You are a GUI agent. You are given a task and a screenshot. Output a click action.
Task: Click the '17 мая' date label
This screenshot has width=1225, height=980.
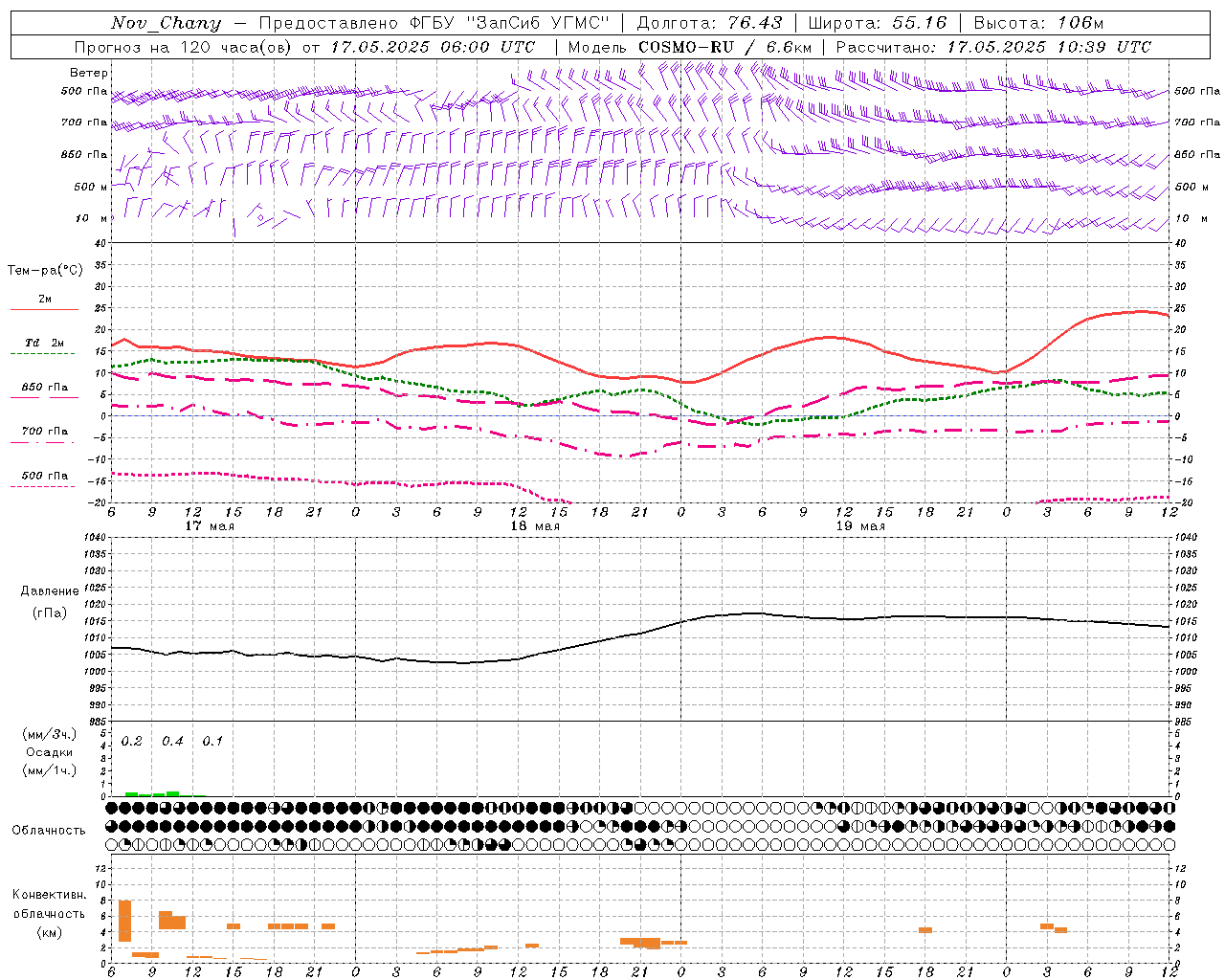210,526
